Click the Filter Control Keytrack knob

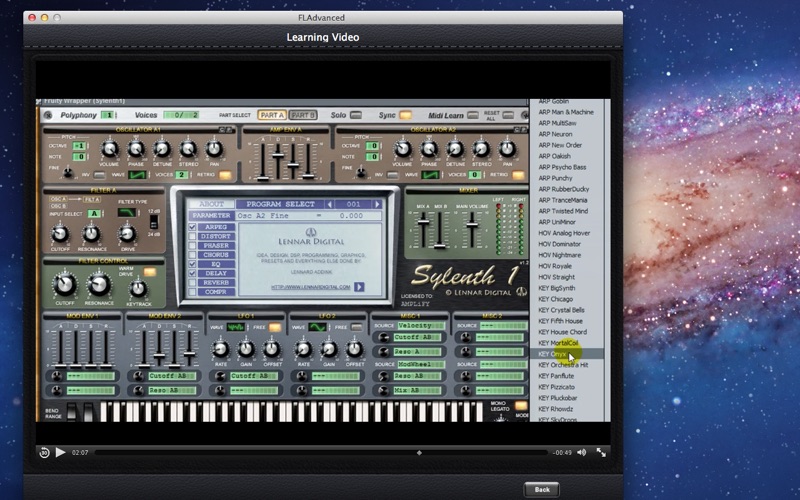[138, 289]
